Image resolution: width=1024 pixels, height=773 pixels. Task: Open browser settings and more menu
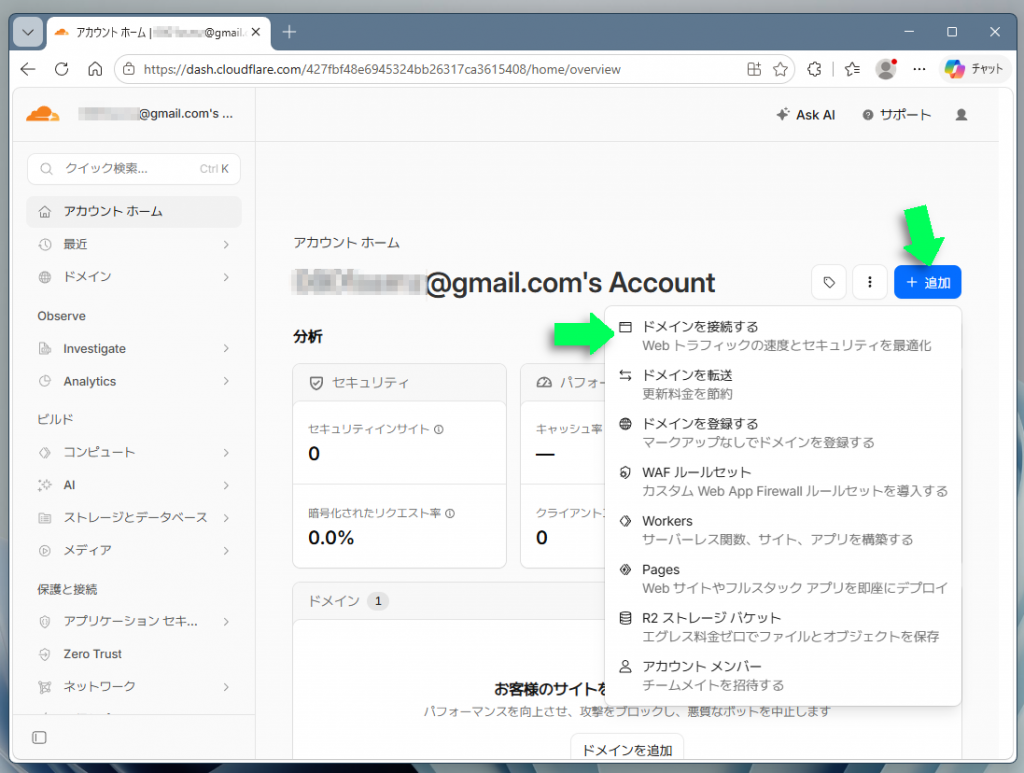pyautogui.click(x=920, y=69)
